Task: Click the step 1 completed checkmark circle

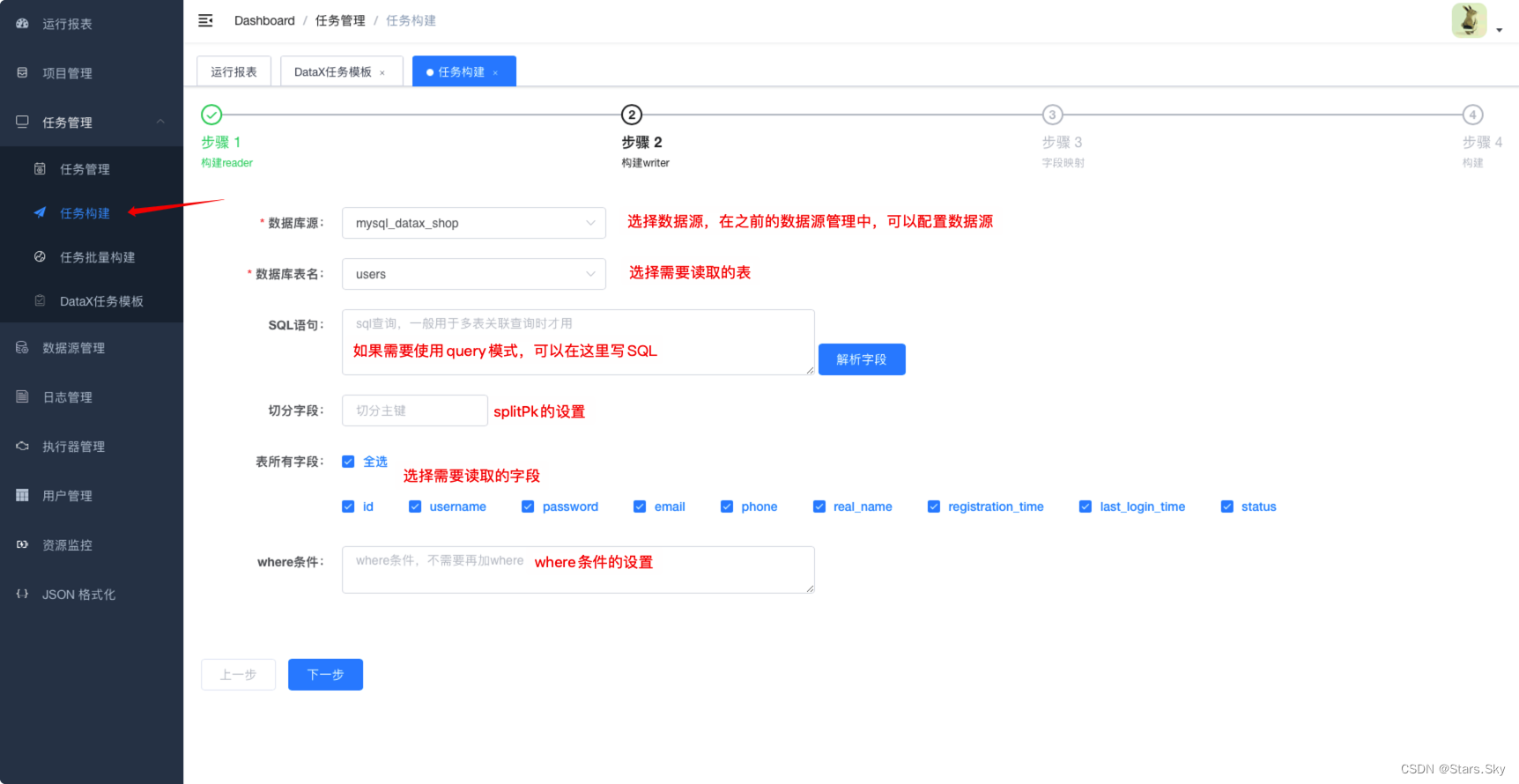Action: 211,115
